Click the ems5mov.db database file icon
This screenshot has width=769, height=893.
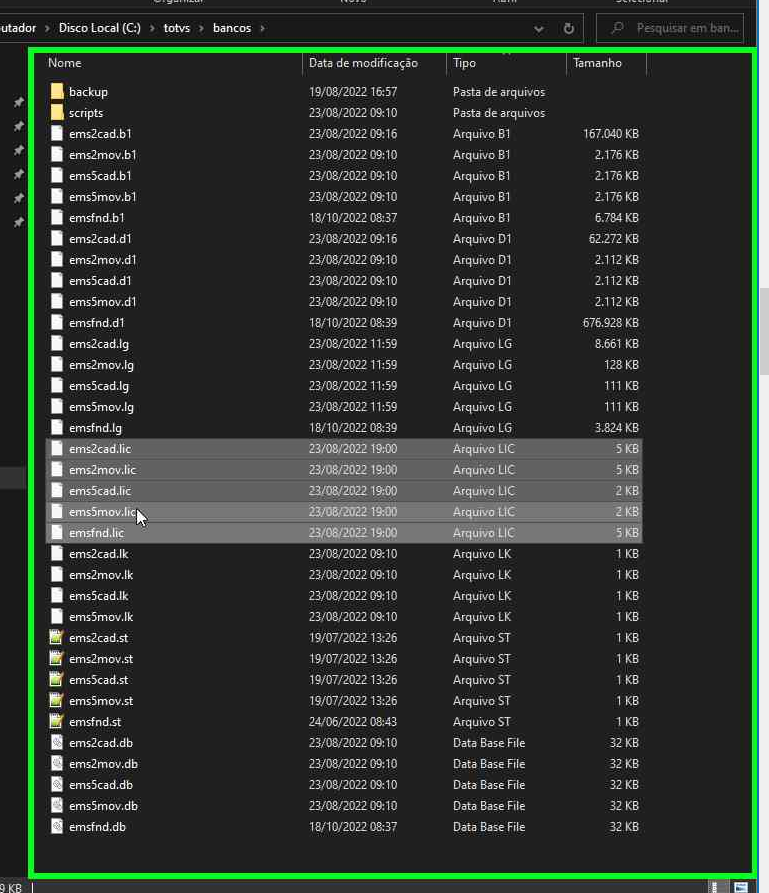coord(57,805)
